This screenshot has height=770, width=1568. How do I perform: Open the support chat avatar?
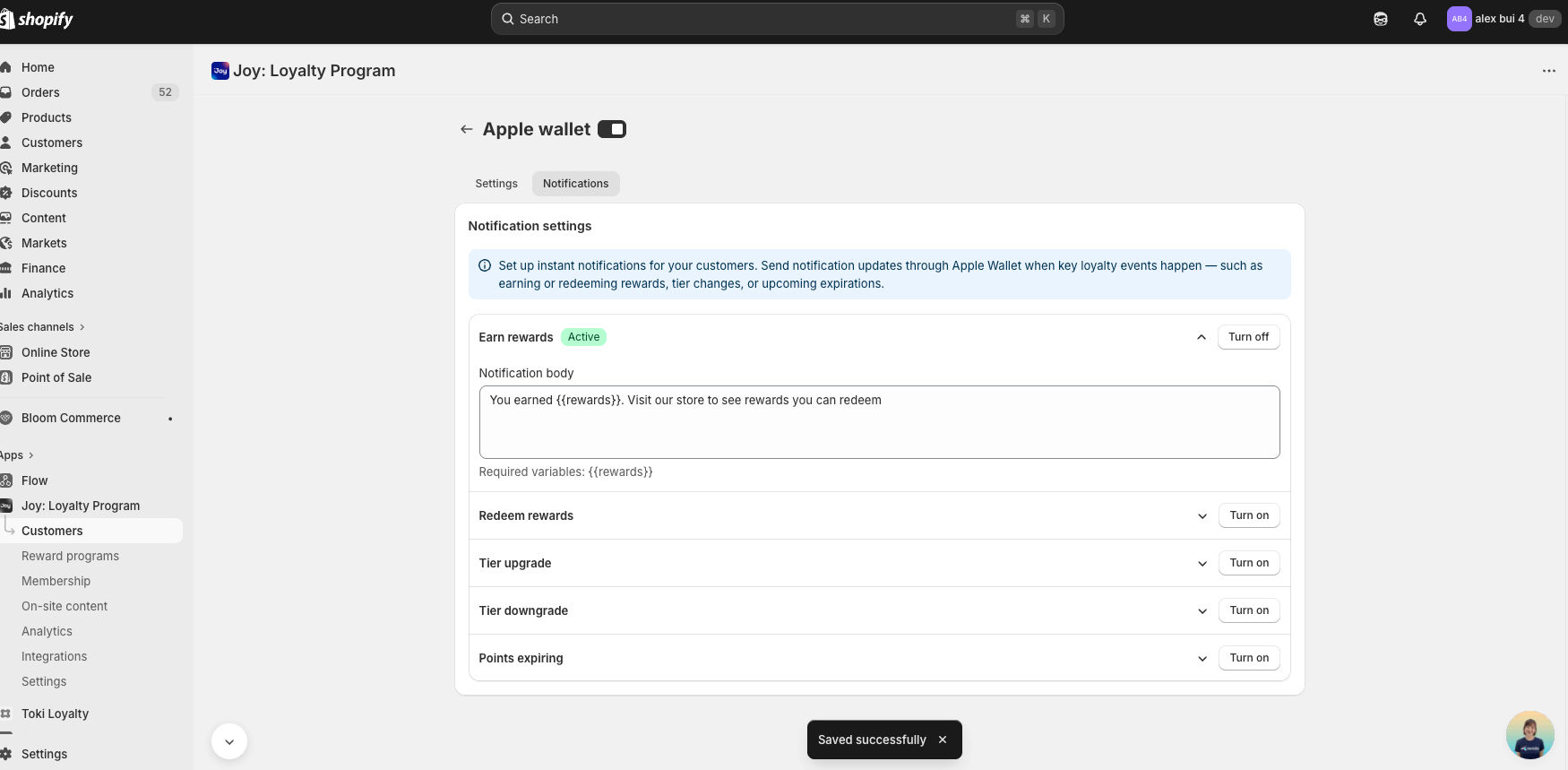(x=1529, y=734)
